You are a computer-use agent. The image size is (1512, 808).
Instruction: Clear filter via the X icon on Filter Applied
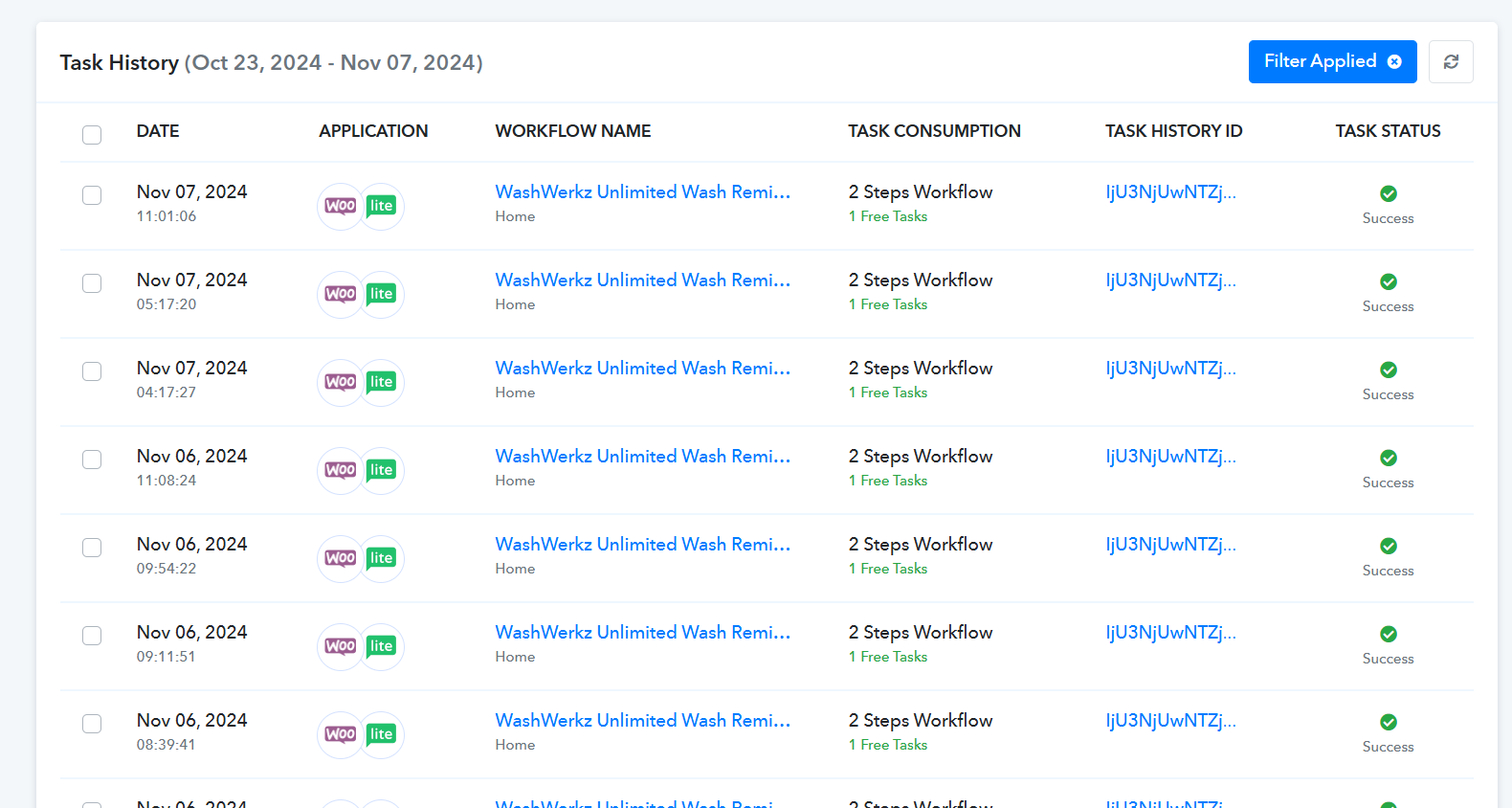(1394, 61)
